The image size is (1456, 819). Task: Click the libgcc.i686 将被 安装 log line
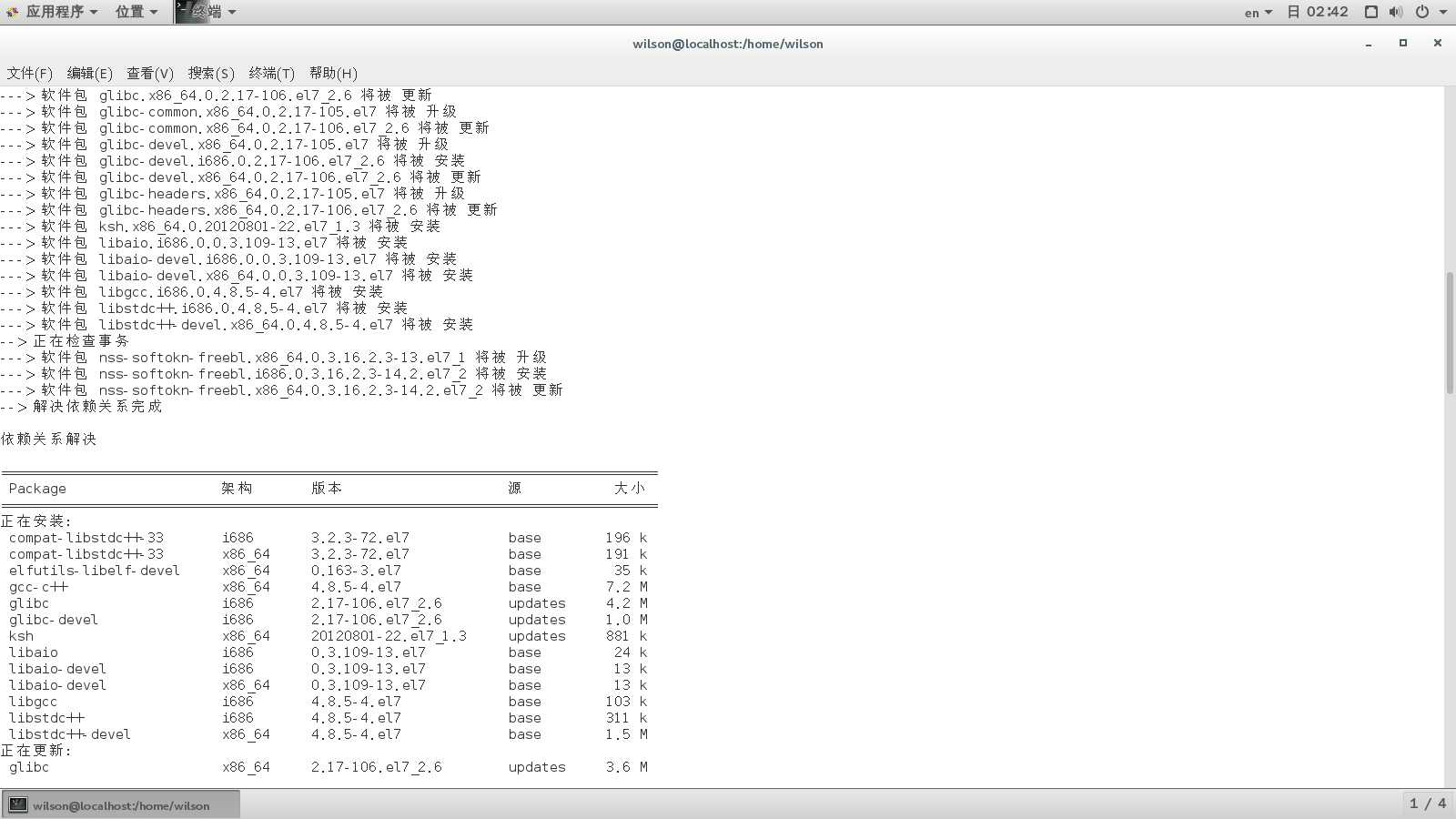tap(192, 292)
